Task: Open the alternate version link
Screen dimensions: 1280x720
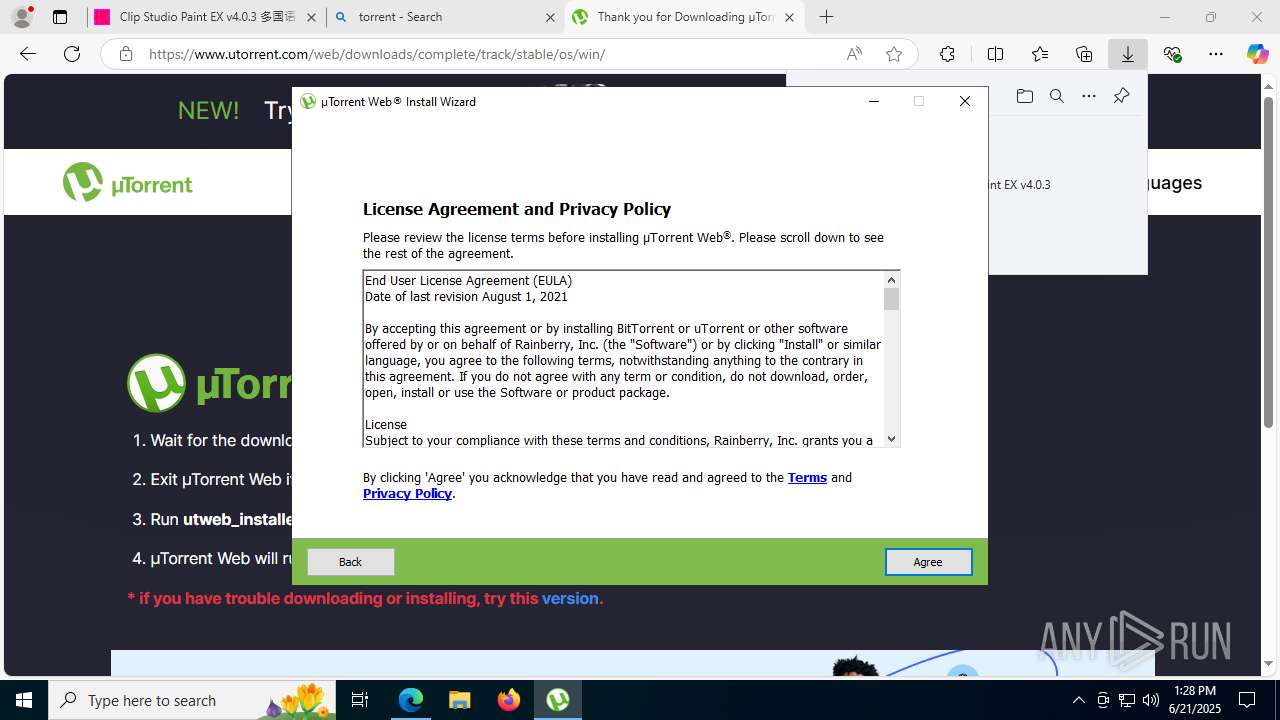Action: tap(570, 599)
